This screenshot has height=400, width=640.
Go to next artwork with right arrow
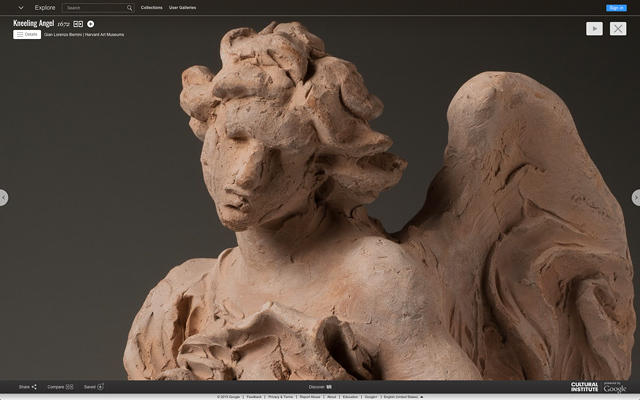pos(636,198)
